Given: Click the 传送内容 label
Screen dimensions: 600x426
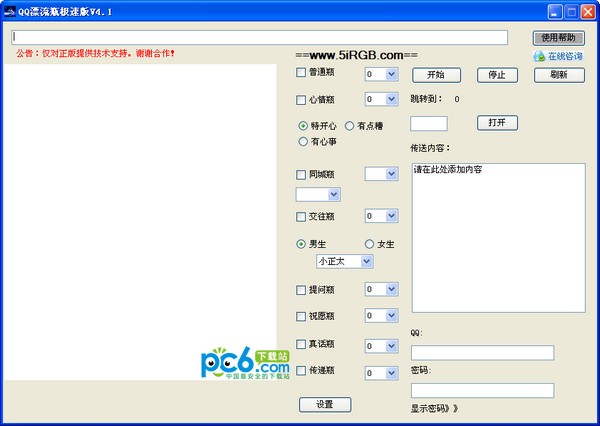Looking at the screenshot, I should (x=430, y=148).
